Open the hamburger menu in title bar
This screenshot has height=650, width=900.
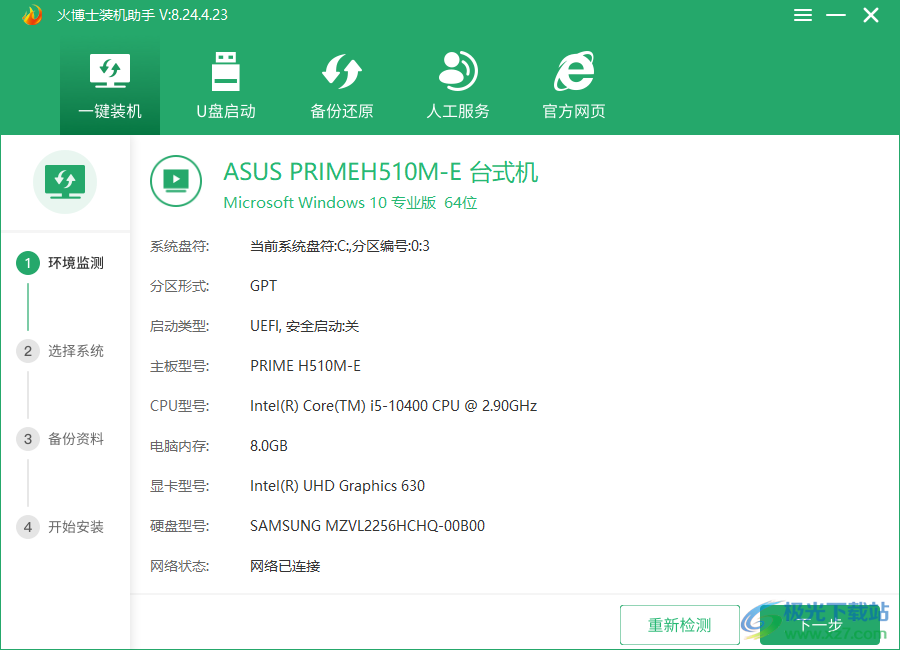tap(803, 15)
